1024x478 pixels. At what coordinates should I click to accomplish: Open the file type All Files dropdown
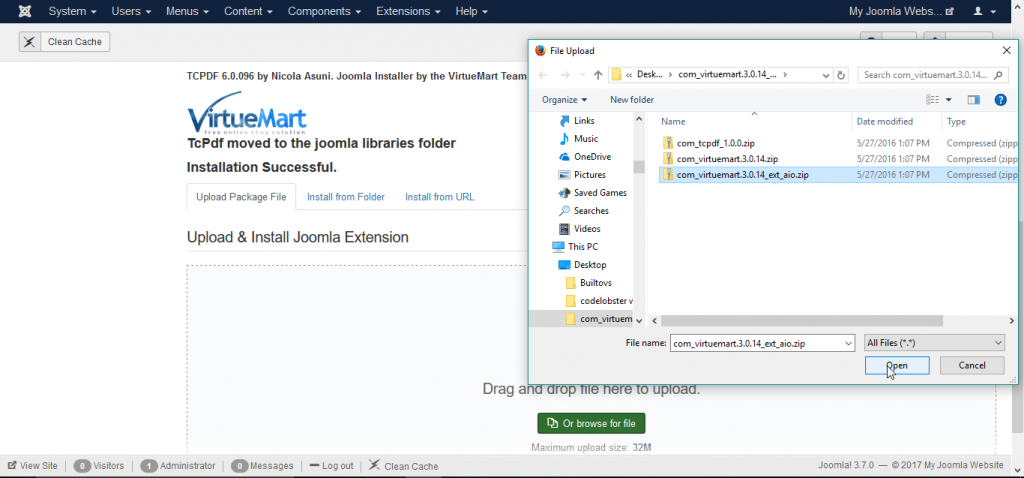(933, 342)
